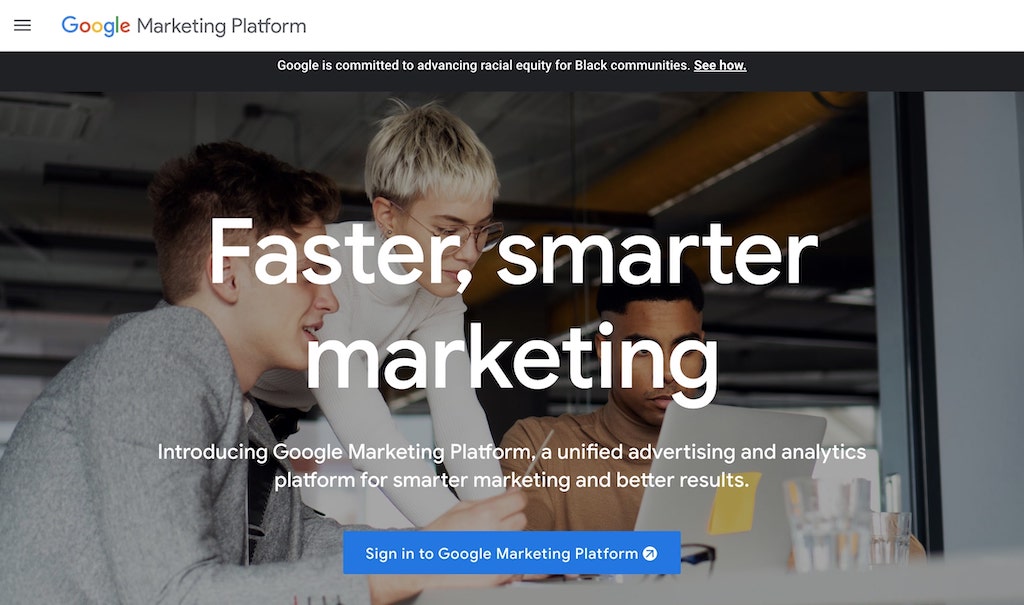Follow the "See how." link
This screenshot has height=605, width=1024.
pos(720,65)
